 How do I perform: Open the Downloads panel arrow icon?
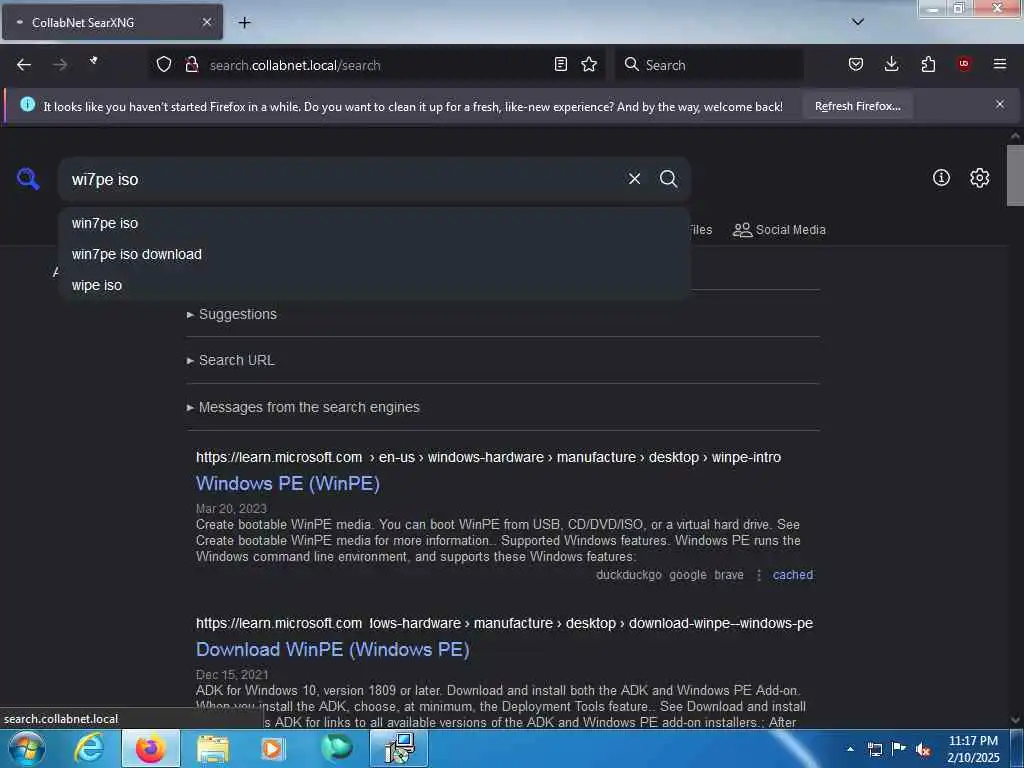tap(891, 64)
